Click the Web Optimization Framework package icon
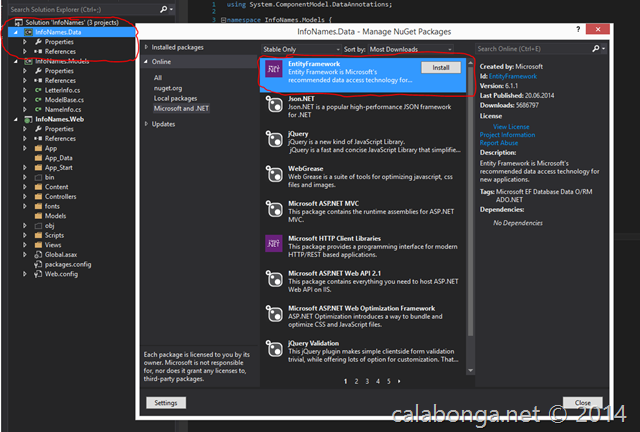This screenshot has height=432, width=640. point(274,314)
